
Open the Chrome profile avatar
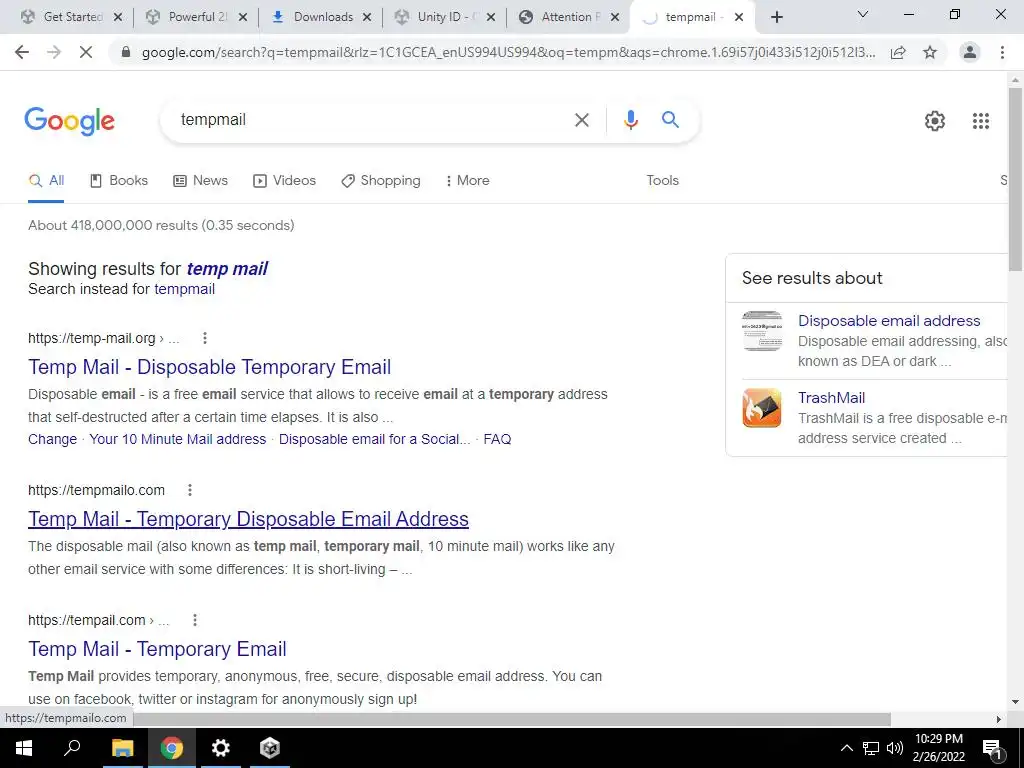point(970,52)
